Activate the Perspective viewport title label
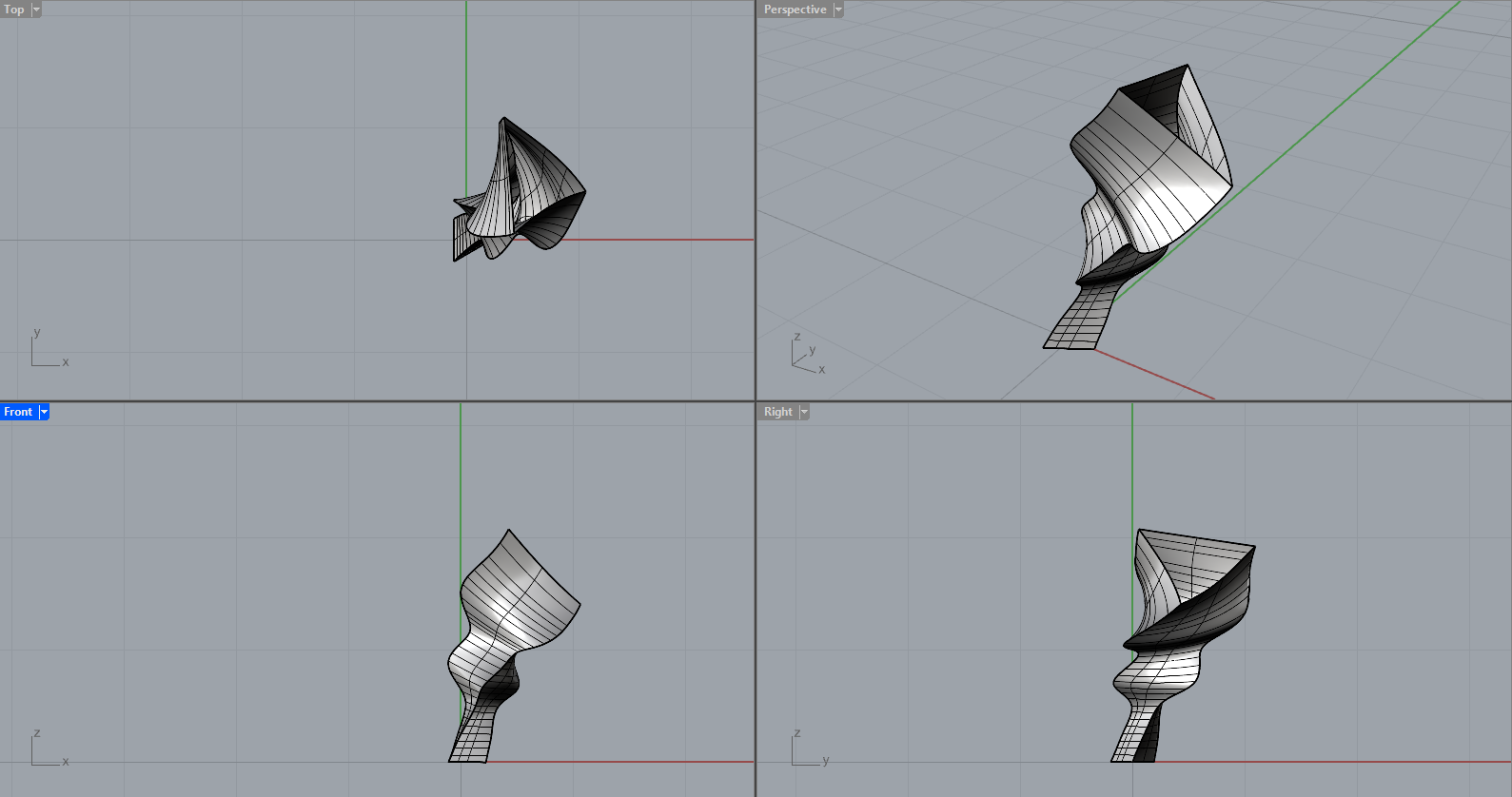Viewport: 1512px width, 797px height. (795, 10)
